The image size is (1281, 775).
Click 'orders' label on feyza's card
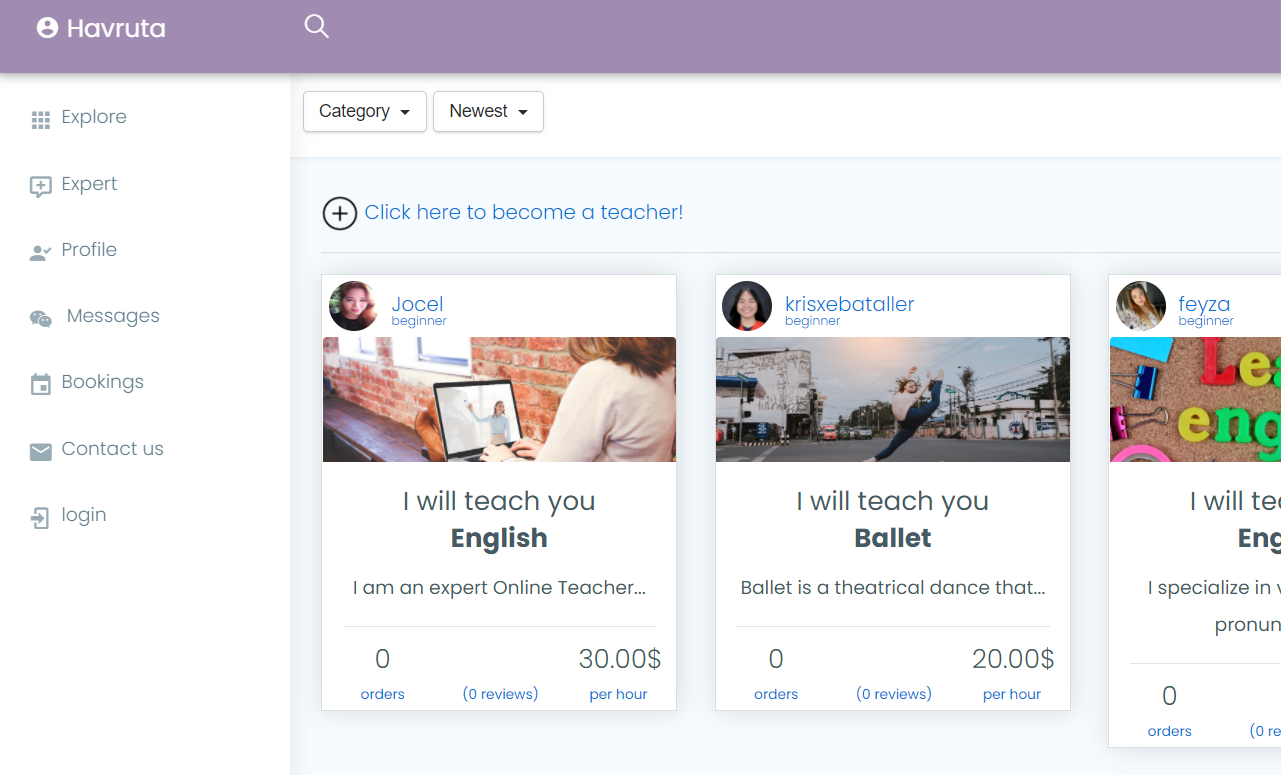coord(1170,731)
